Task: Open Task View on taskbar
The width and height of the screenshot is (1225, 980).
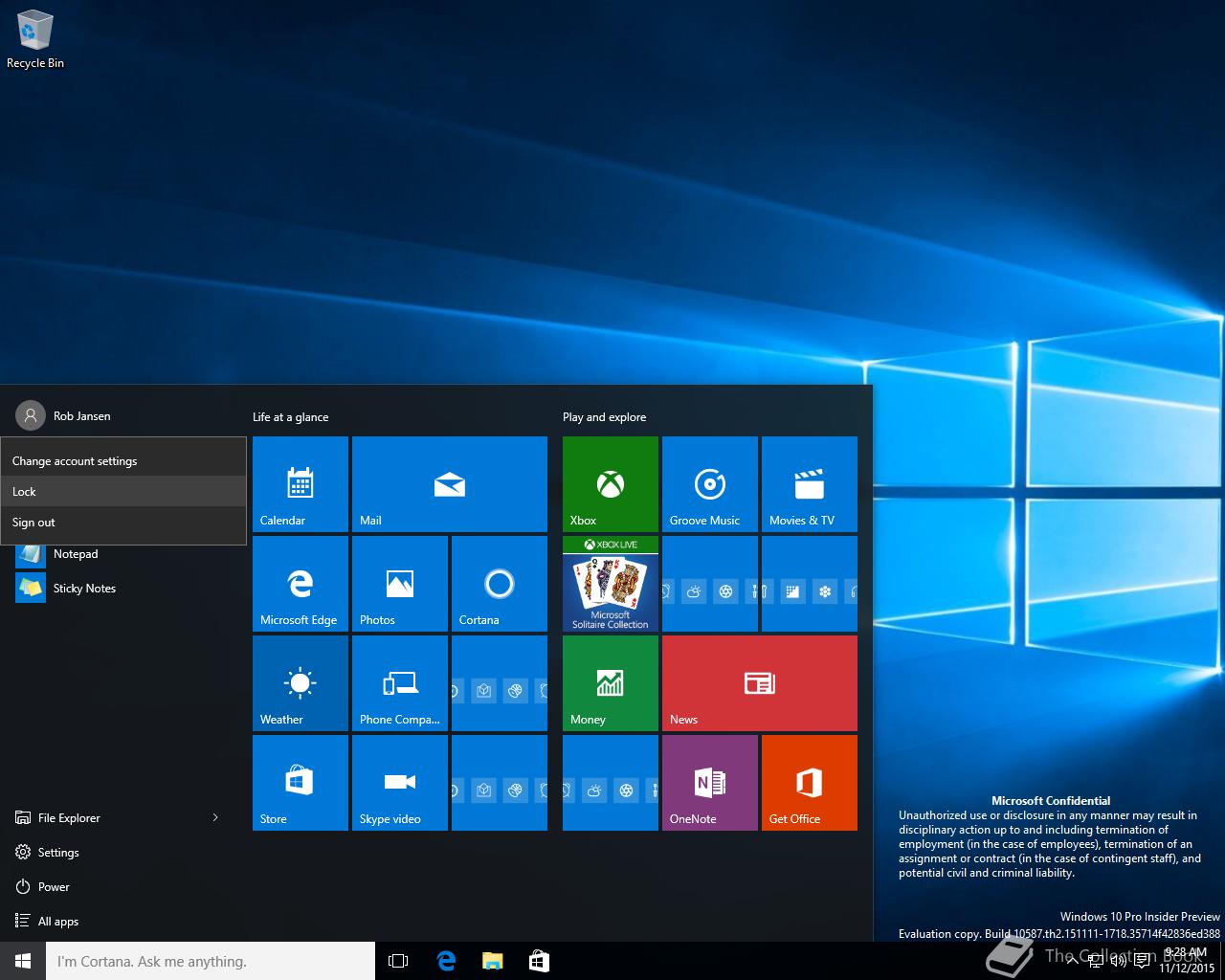Action: (398, 961)
